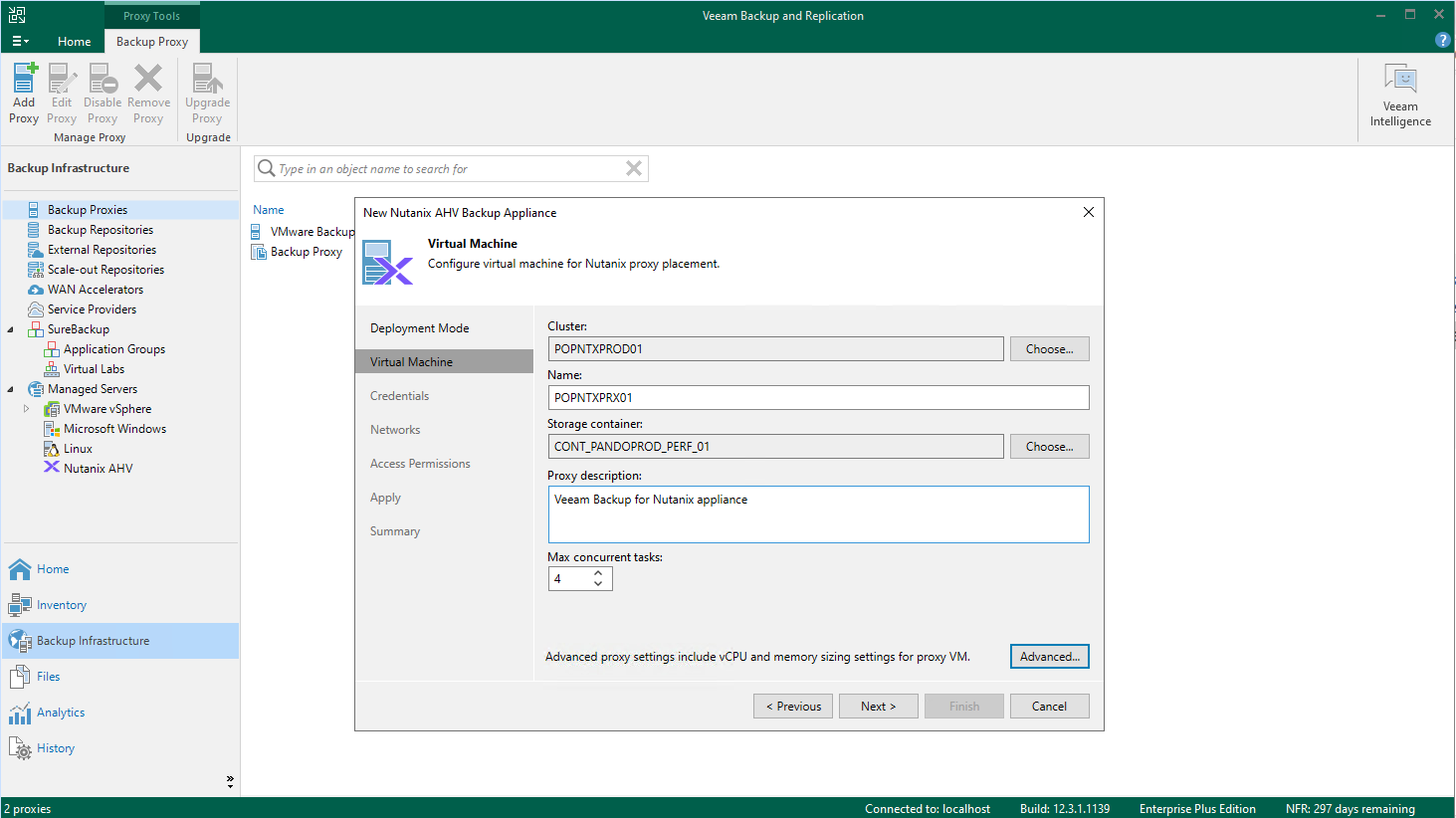The height and width of the screenshot is (818, 1456).
Task: Click the object name search box
Action: (x=450, y=169)
